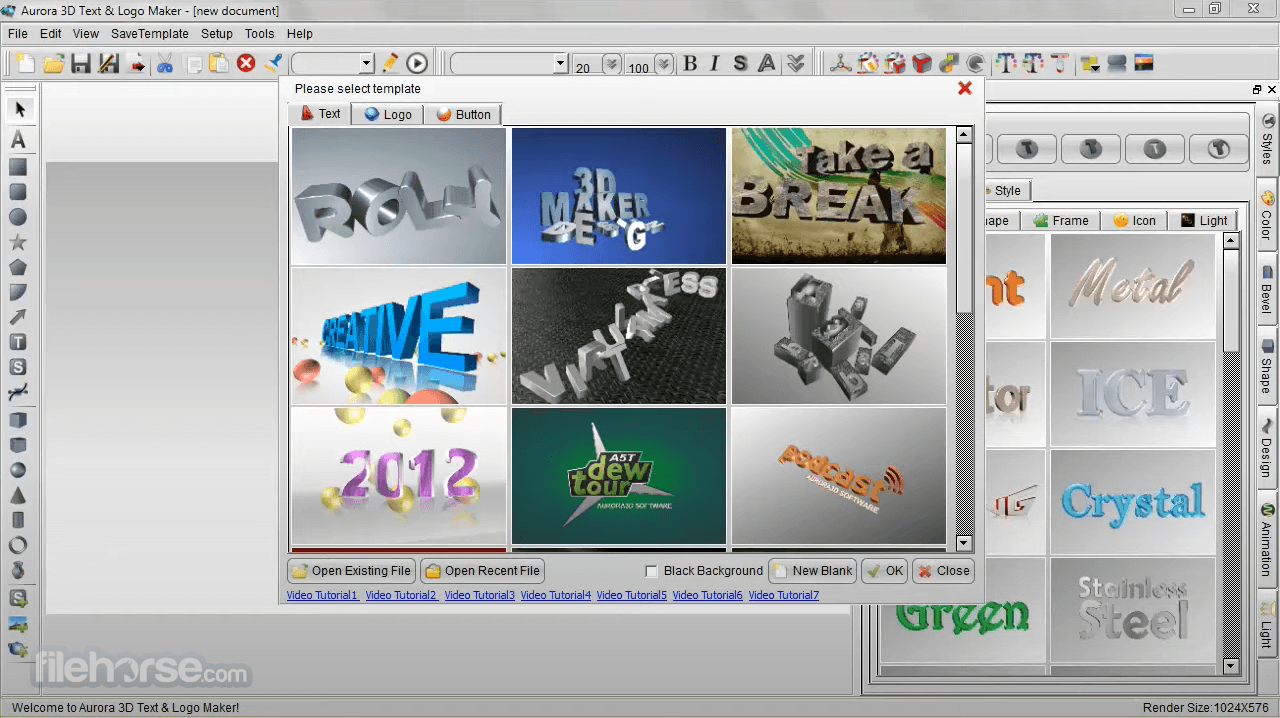The width and height of the screenshot is (1280, 718).
Task: Click the red 3D cube icon in toolbar
Action: (922, 63)
